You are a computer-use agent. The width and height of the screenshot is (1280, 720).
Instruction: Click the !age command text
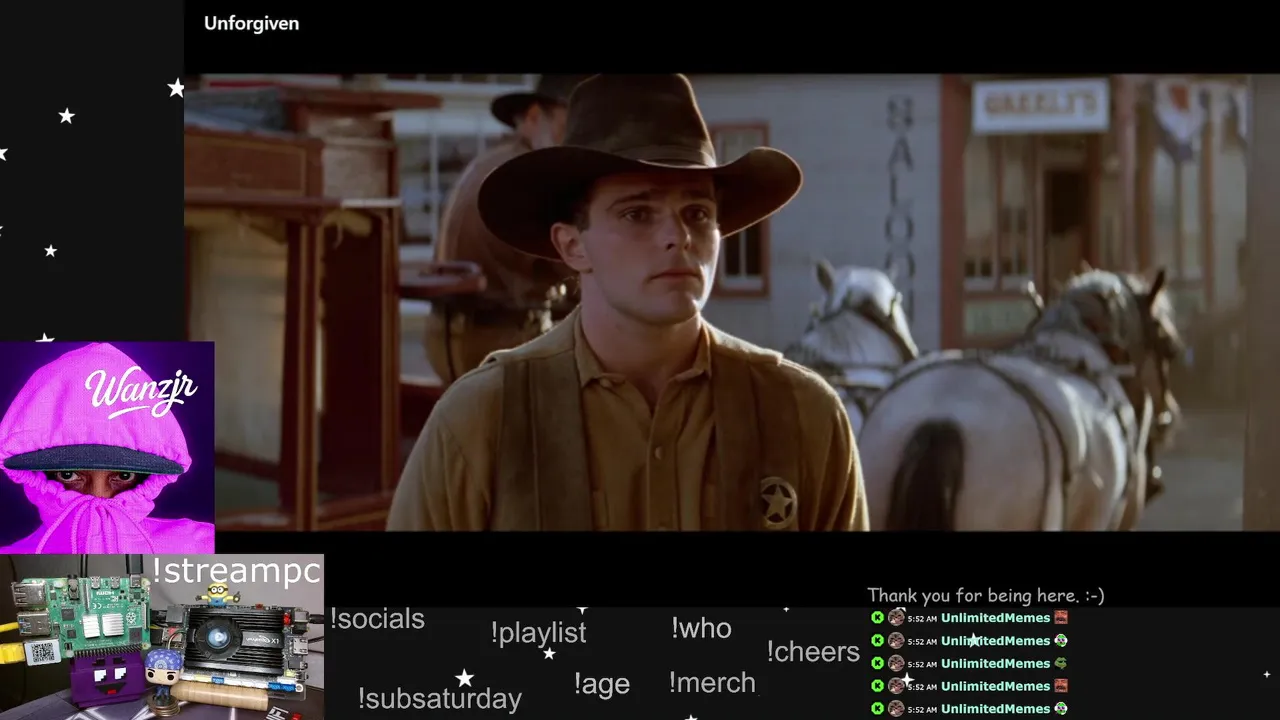[601, 684]
